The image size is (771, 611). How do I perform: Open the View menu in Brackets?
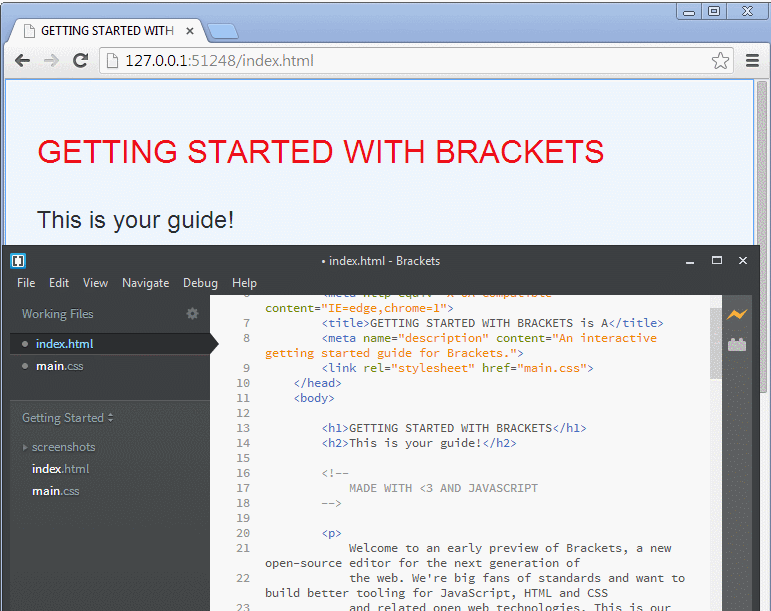(x=95, y=283)
